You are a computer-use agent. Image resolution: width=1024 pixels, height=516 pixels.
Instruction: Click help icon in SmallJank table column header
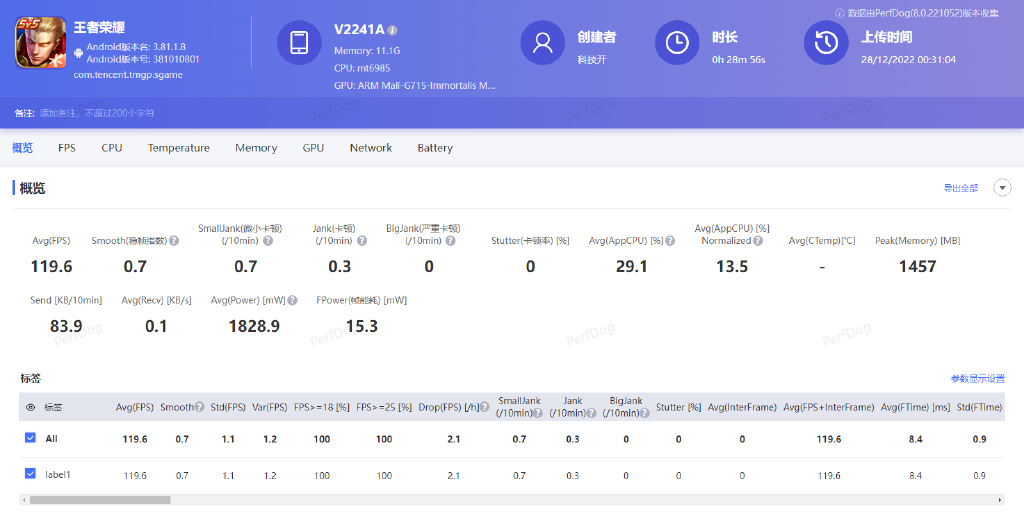(538, 413)
